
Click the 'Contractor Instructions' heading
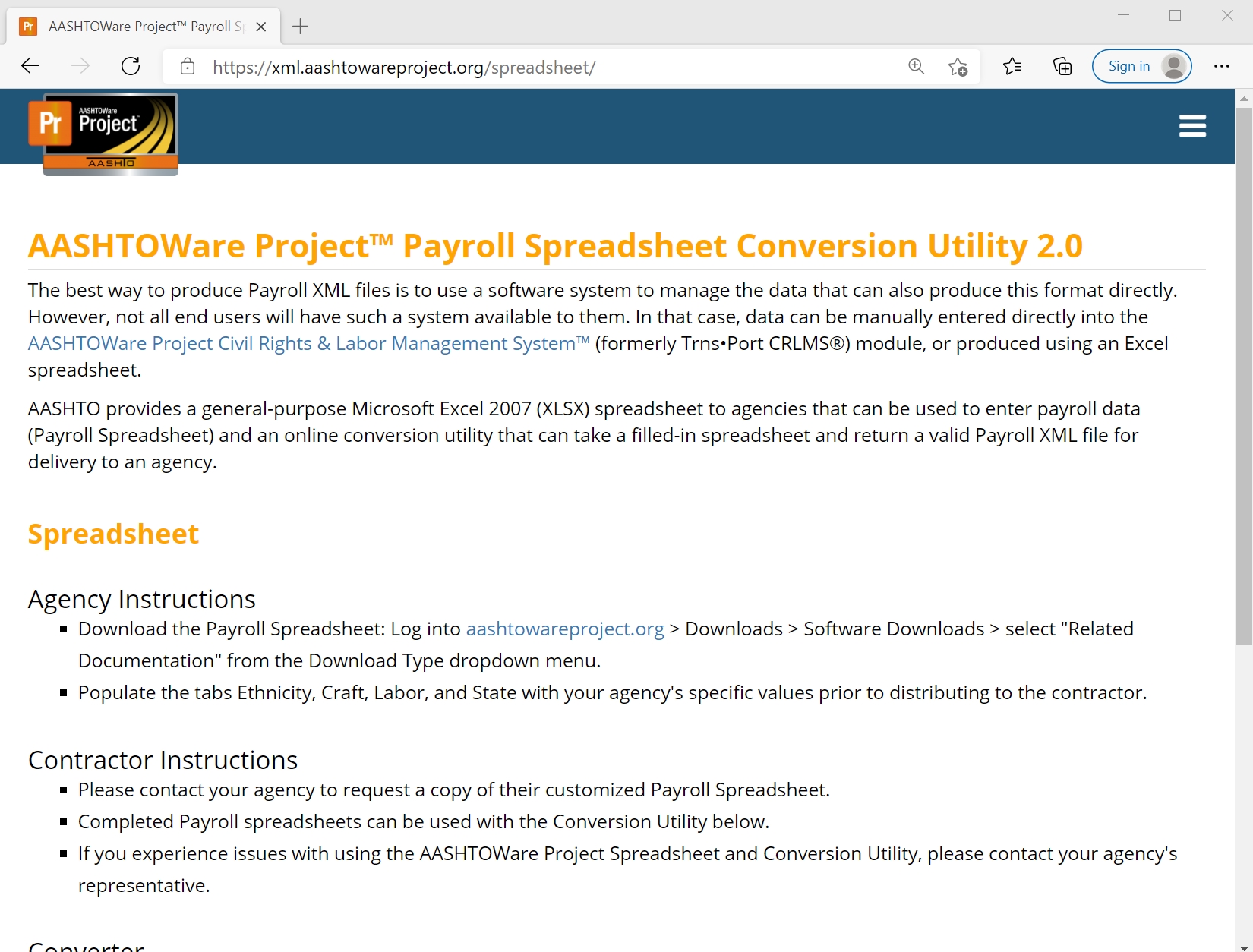pyautogui.click(x=163, y=761)
